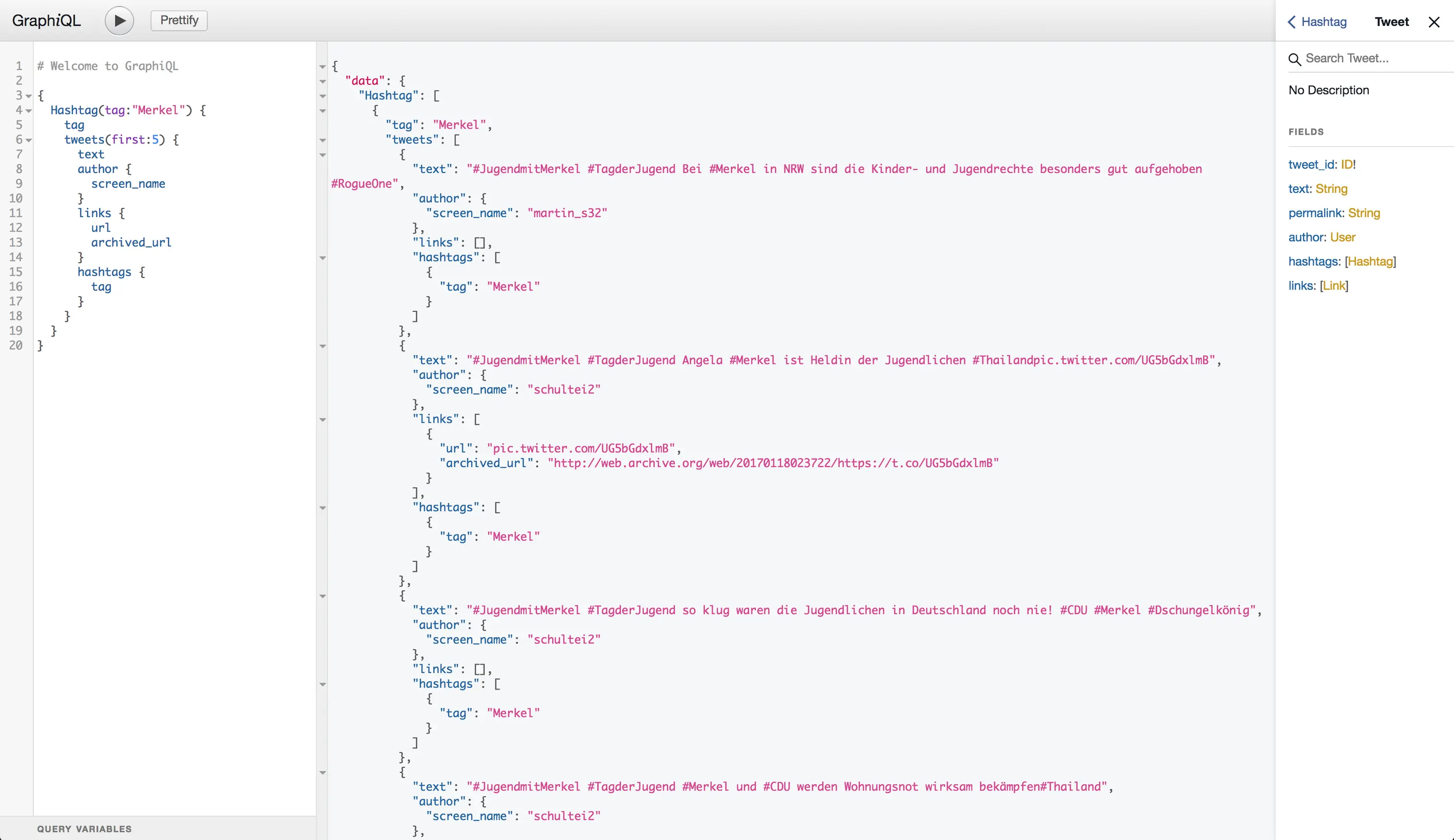Collapse the first "hashtags" array in results
Screen dimensions: 1454x840
click(323, 258)
